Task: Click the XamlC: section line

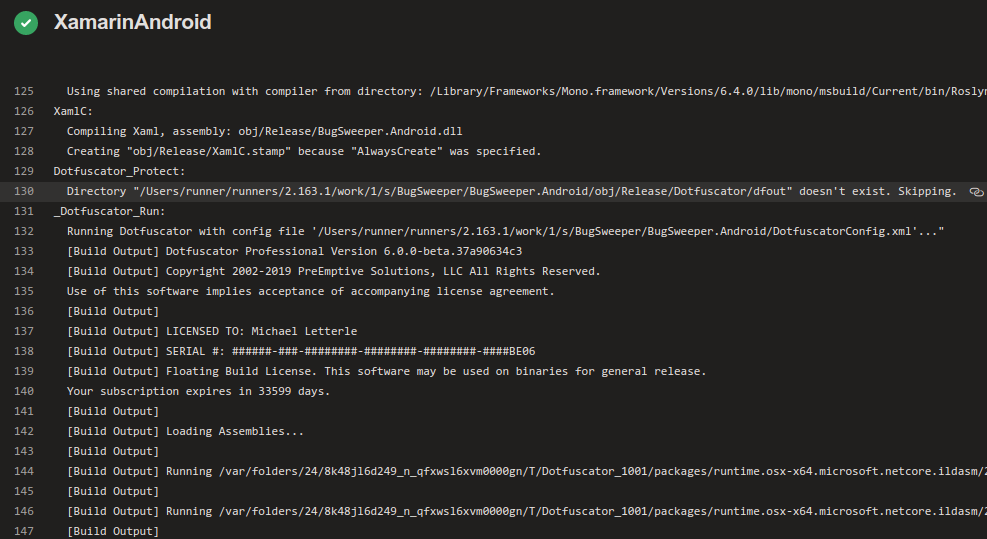Action: [x=73, y=111]
